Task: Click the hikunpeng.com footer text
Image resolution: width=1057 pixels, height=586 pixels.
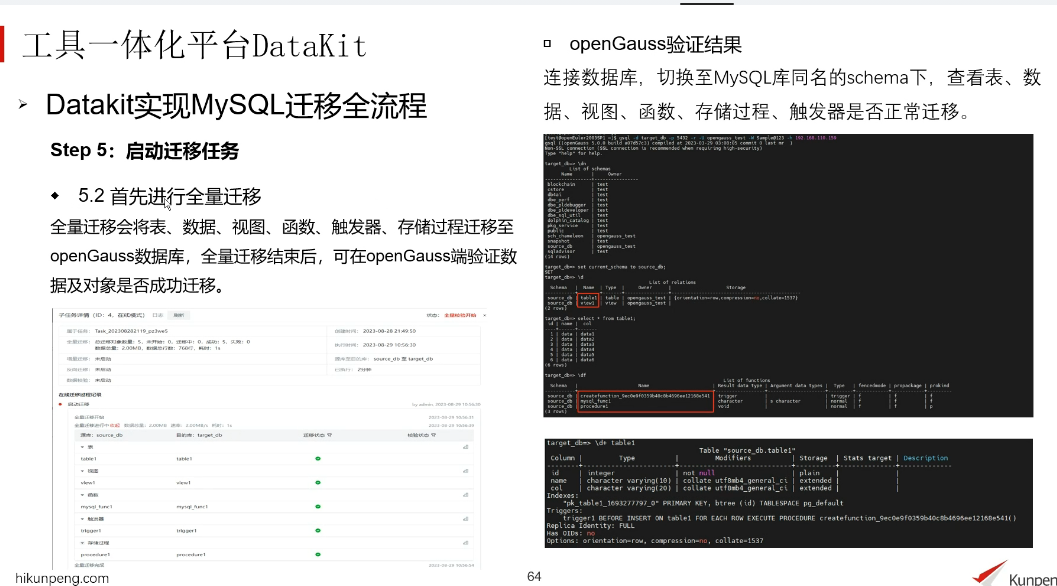Action: [x=62, y=578]
